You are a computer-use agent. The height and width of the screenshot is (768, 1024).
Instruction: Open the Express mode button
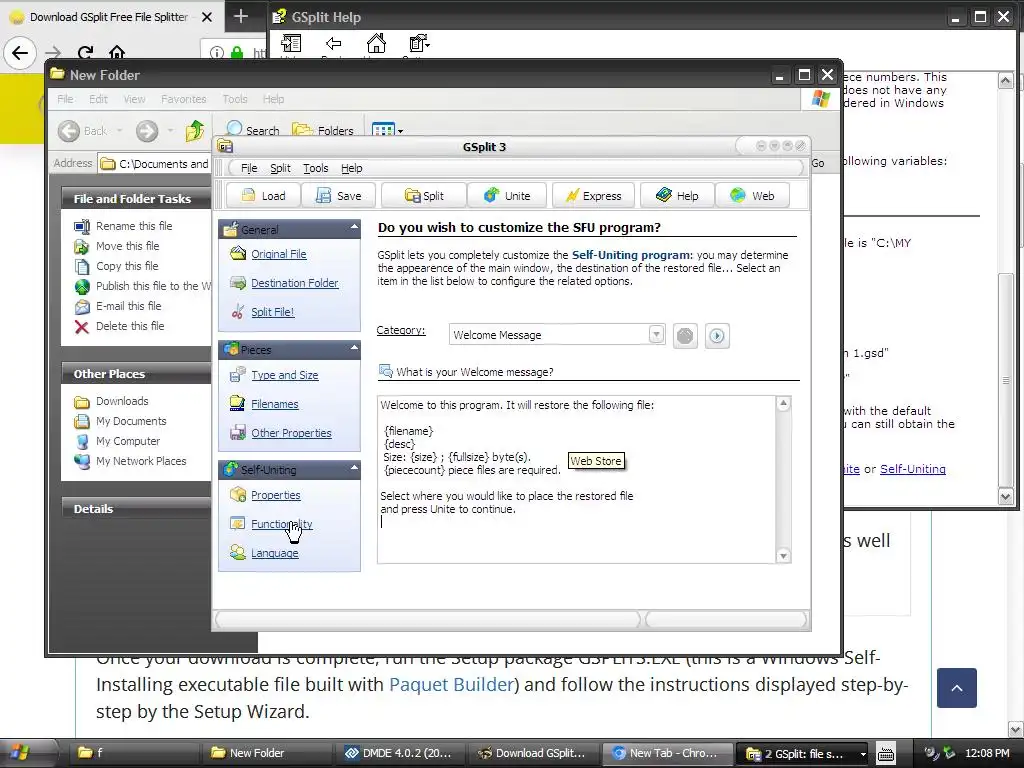pos(594,196)
